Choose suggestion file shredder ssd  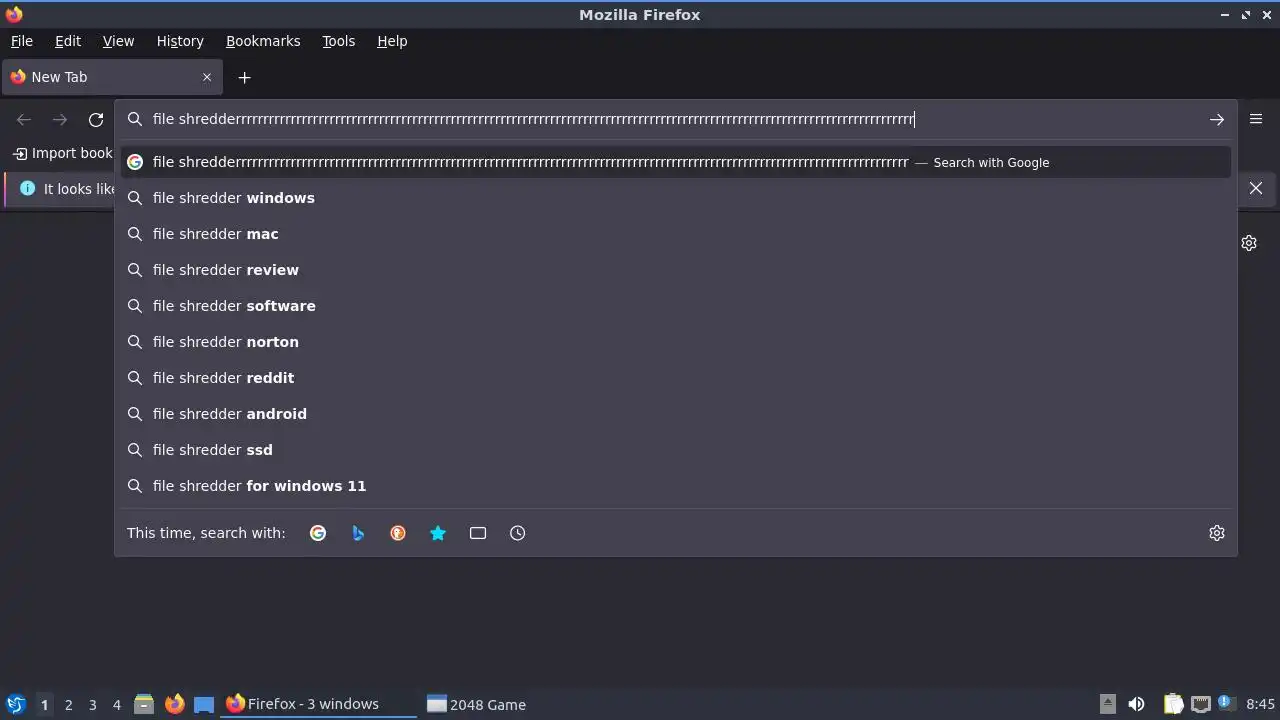click(676, 450)
